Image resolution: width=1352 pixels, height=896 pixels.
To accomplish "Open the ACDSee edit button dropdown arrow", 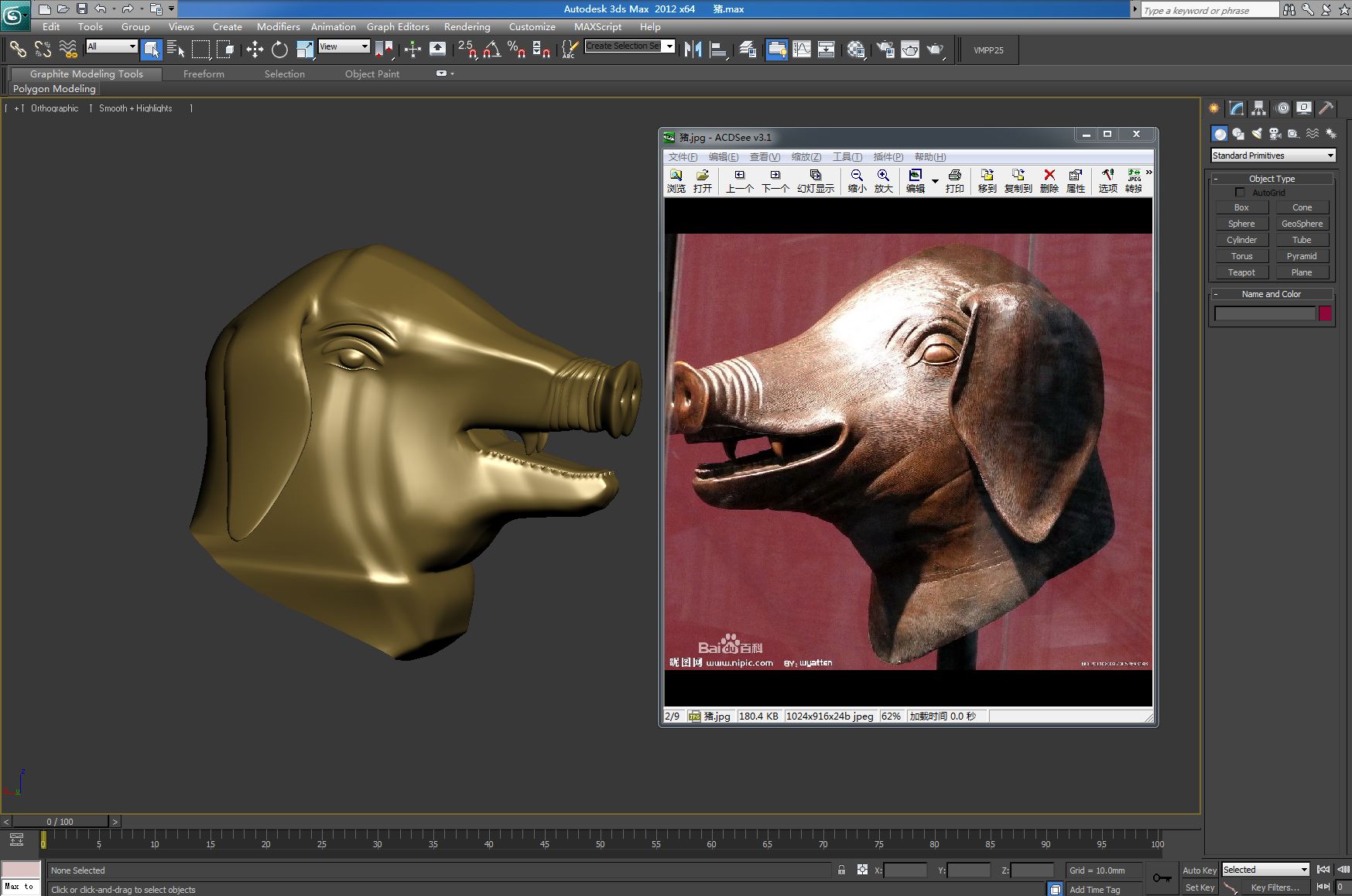I will pyautogui.click(x=935, y=181).
